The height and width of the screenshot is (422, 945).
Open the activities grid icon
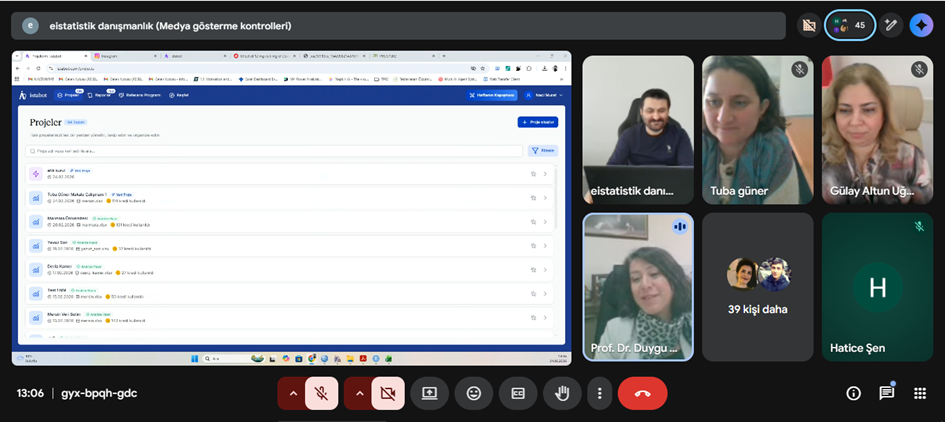[919, 393]
